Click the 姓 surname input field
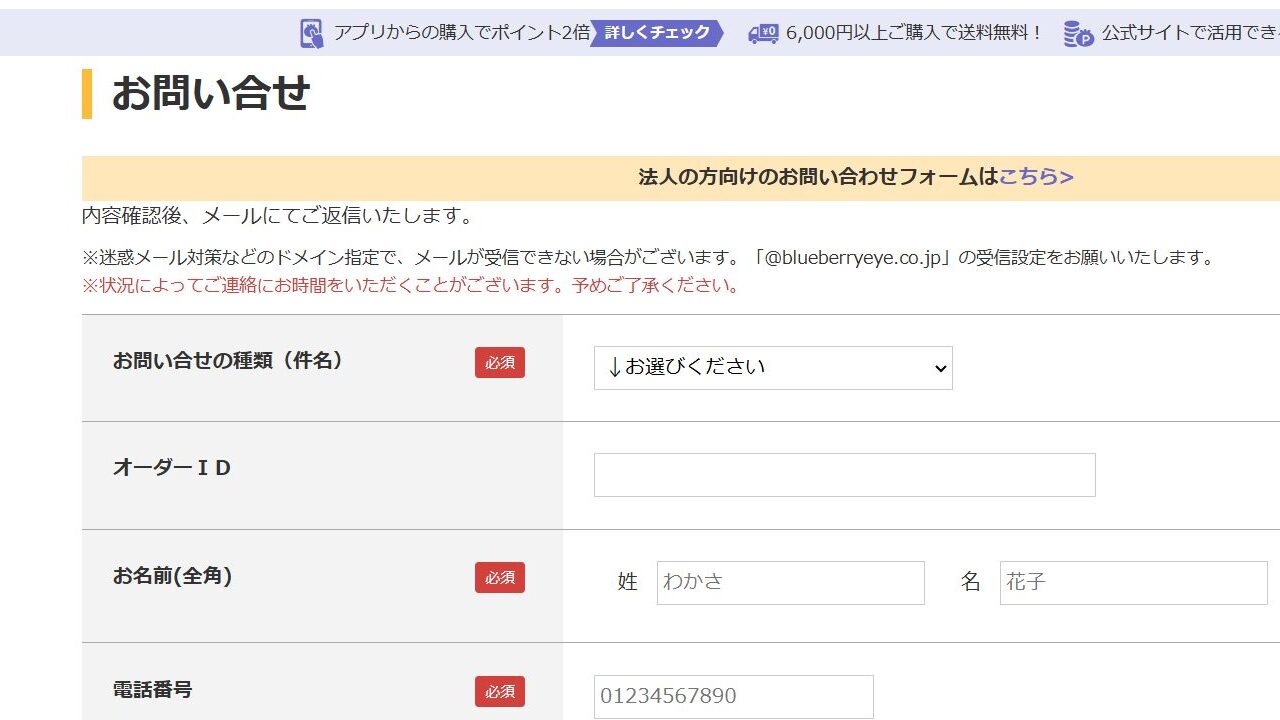The image size is (1280, 720). (791, 583)
